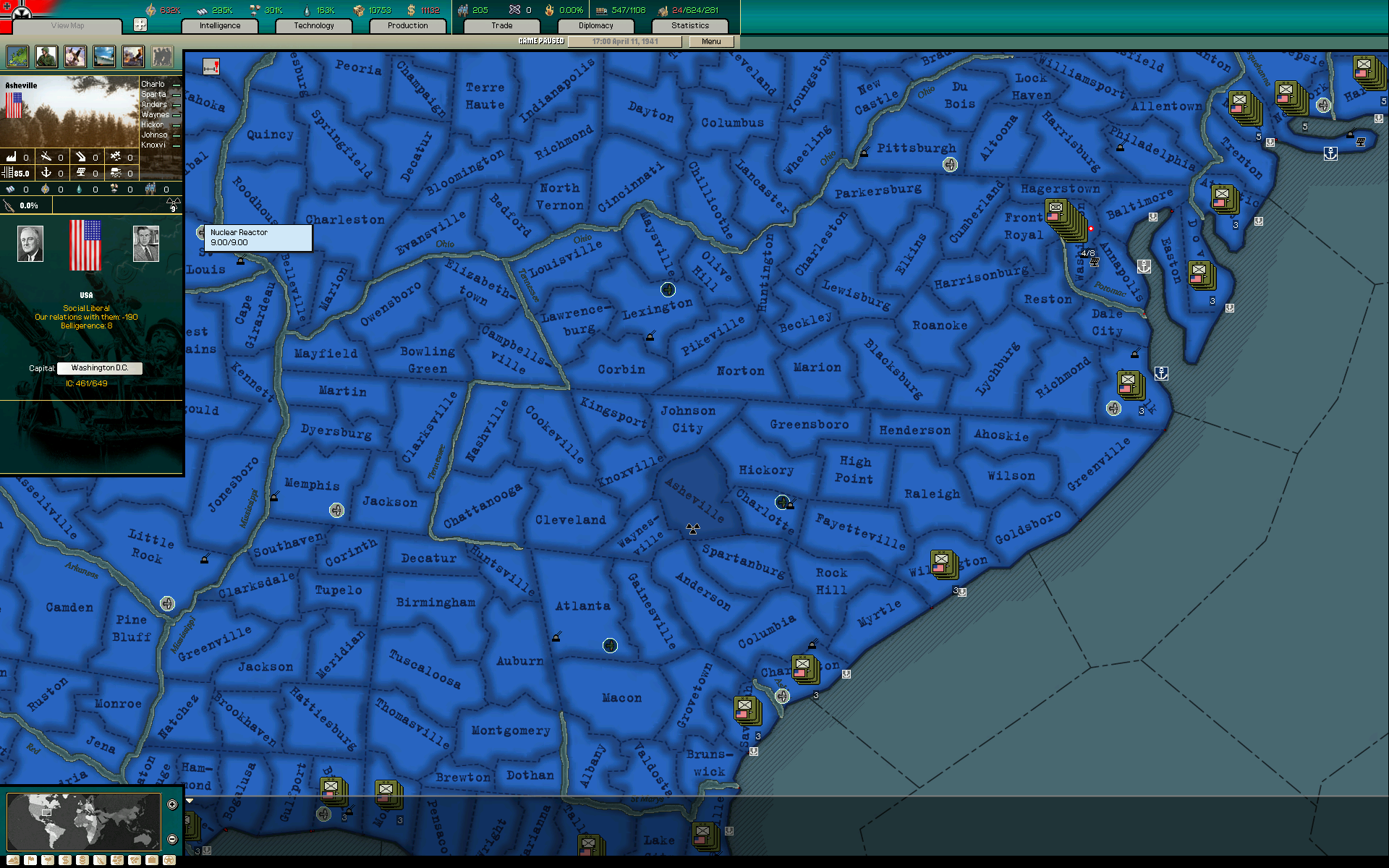1389x868 pixels.
Task: Select the partisan revolt map mode
Action: [100, 860]
